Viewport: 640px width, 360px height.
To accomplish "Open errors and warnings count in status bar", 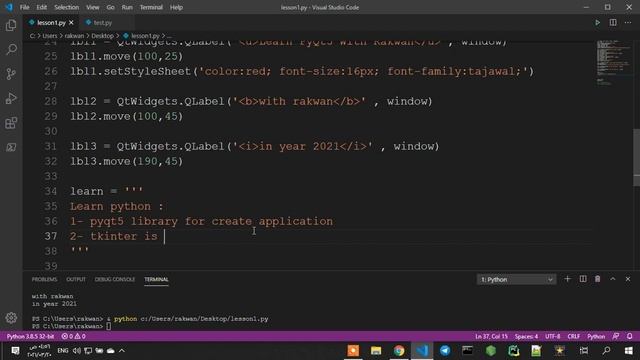I will [x=73, y=336].
